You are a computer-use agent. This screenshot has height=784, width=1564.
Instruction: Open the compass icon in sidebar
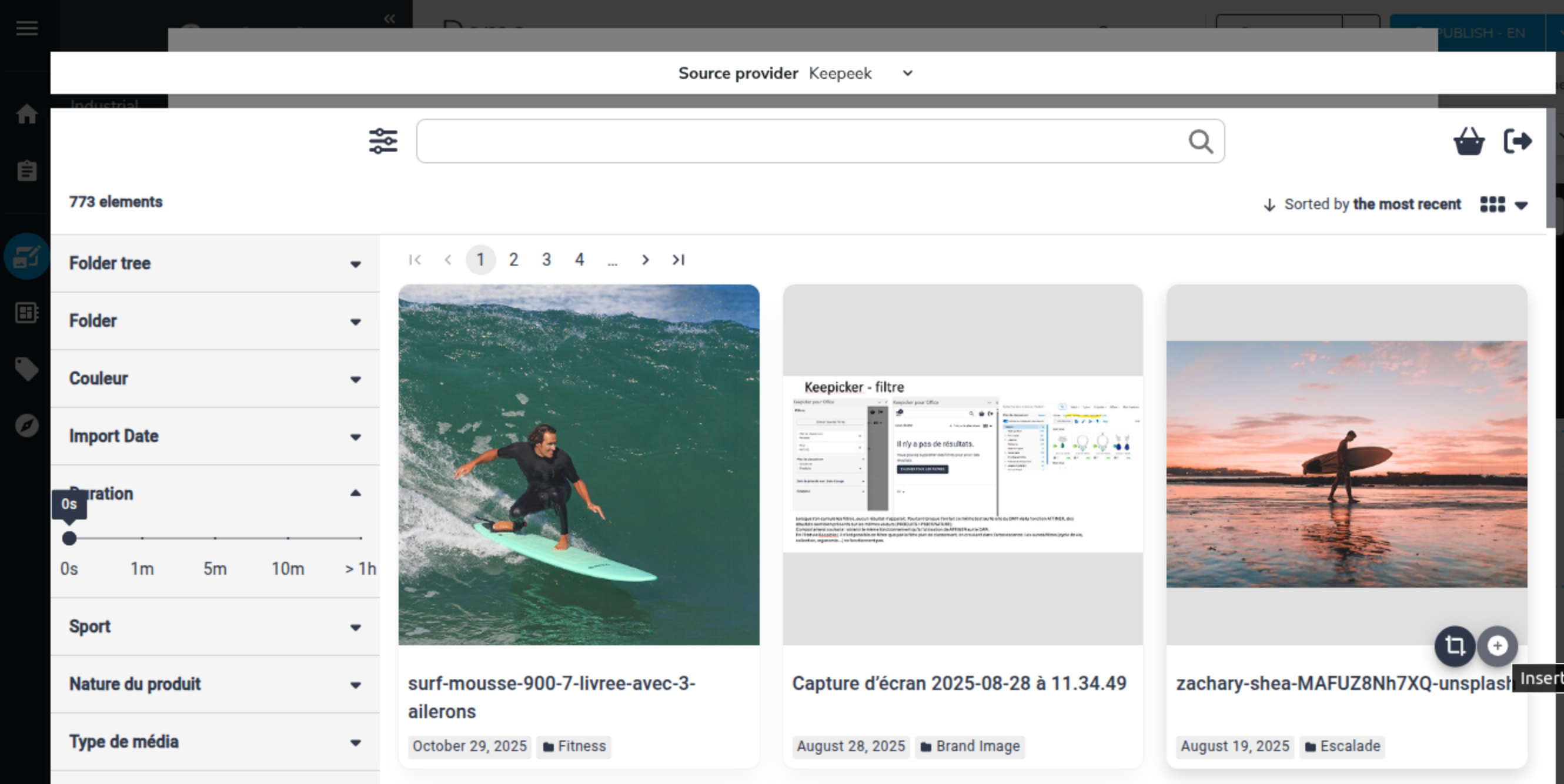point(26,425)
